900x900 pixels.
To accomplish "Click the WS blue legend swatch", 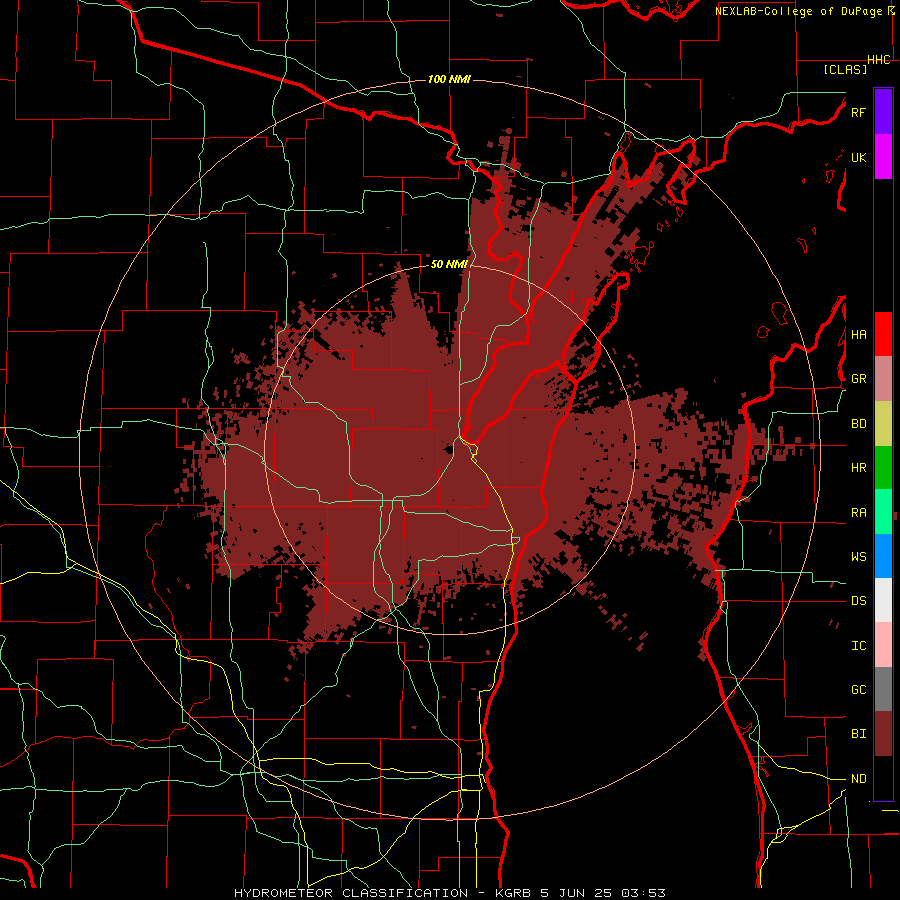I will coord(883,556).
